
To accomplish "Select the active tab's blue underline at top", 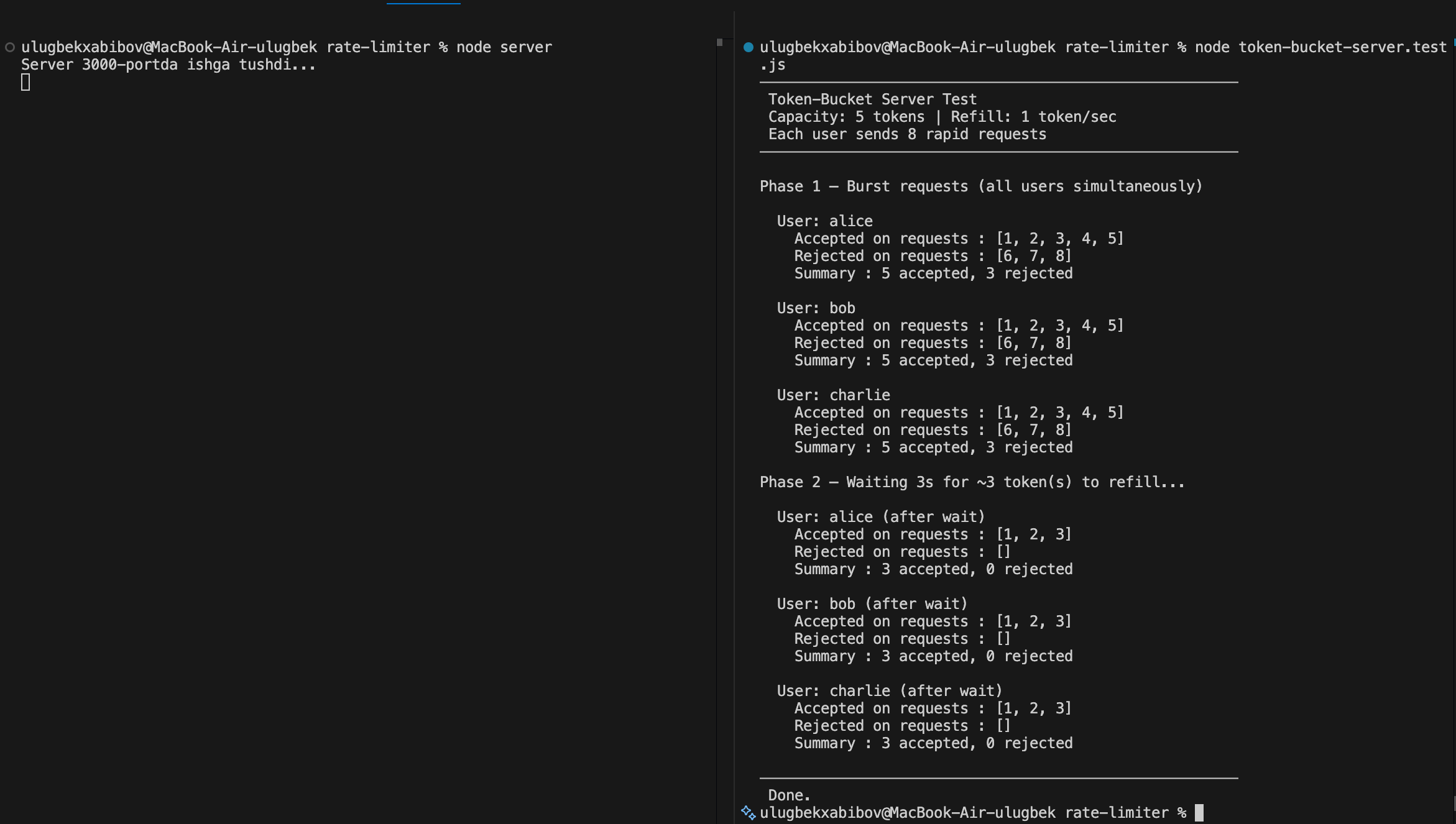I will (x=423, y=3).
